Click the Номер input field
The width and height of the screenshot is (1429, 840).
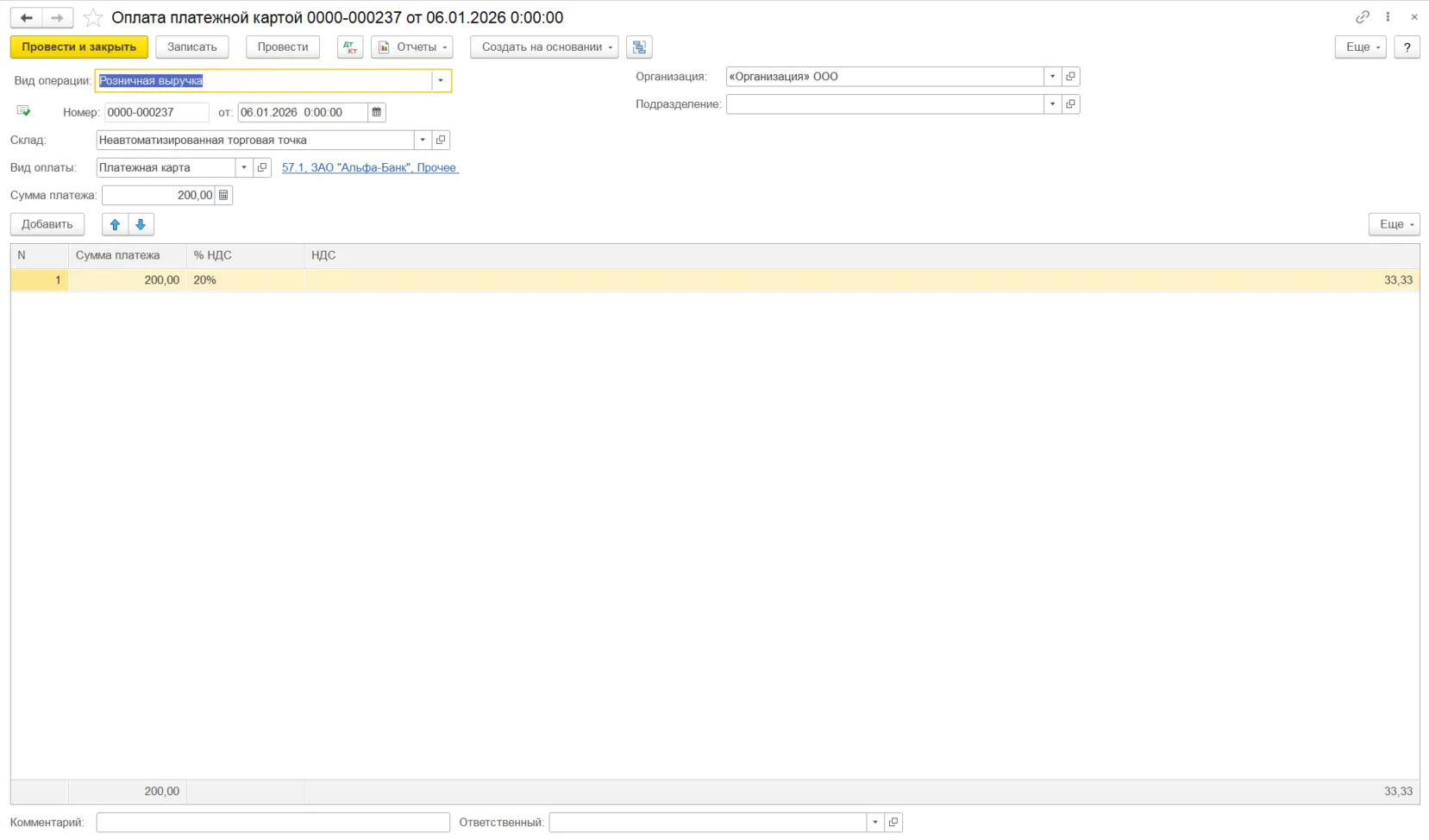[x=156, y=112]
